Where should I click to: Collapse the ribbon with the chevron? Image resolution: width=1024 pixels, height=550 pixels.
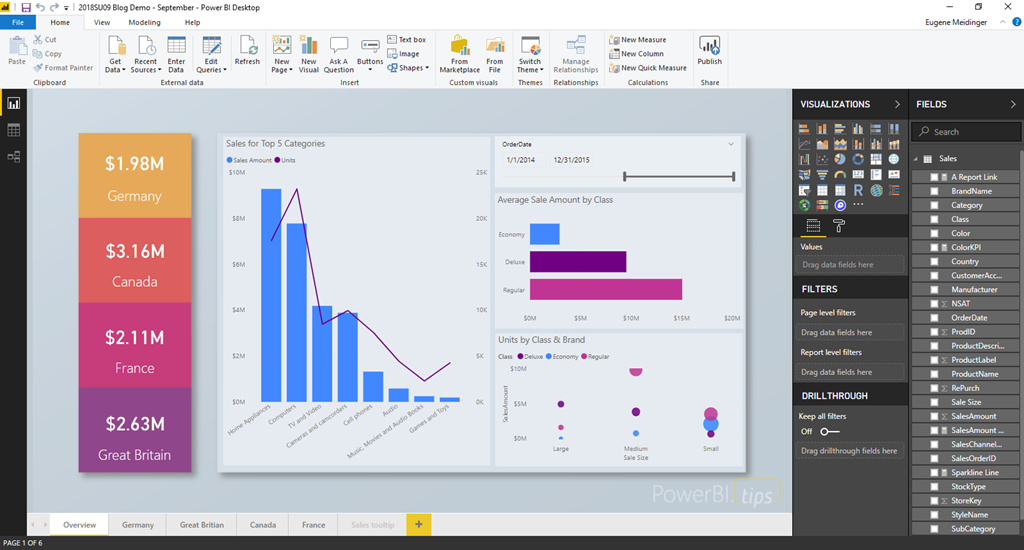point(1002,22)
